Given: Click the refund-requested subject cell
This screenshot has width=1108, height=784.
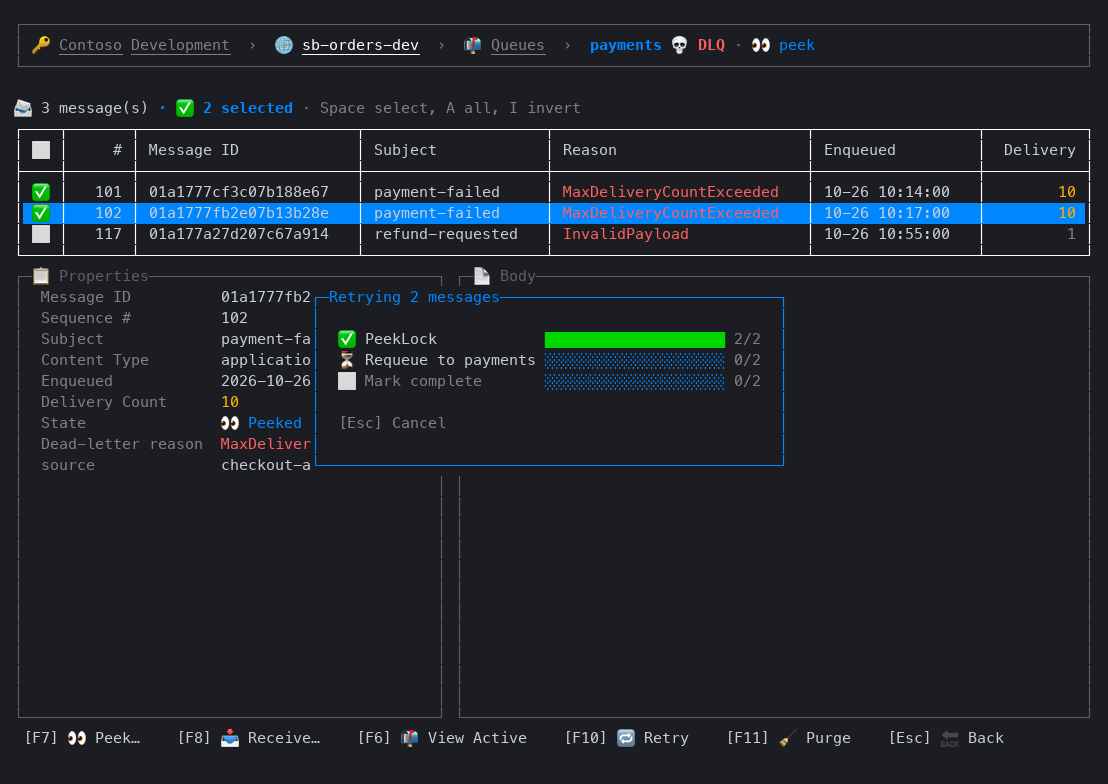Looking at the screenshot, I should 446,234.
